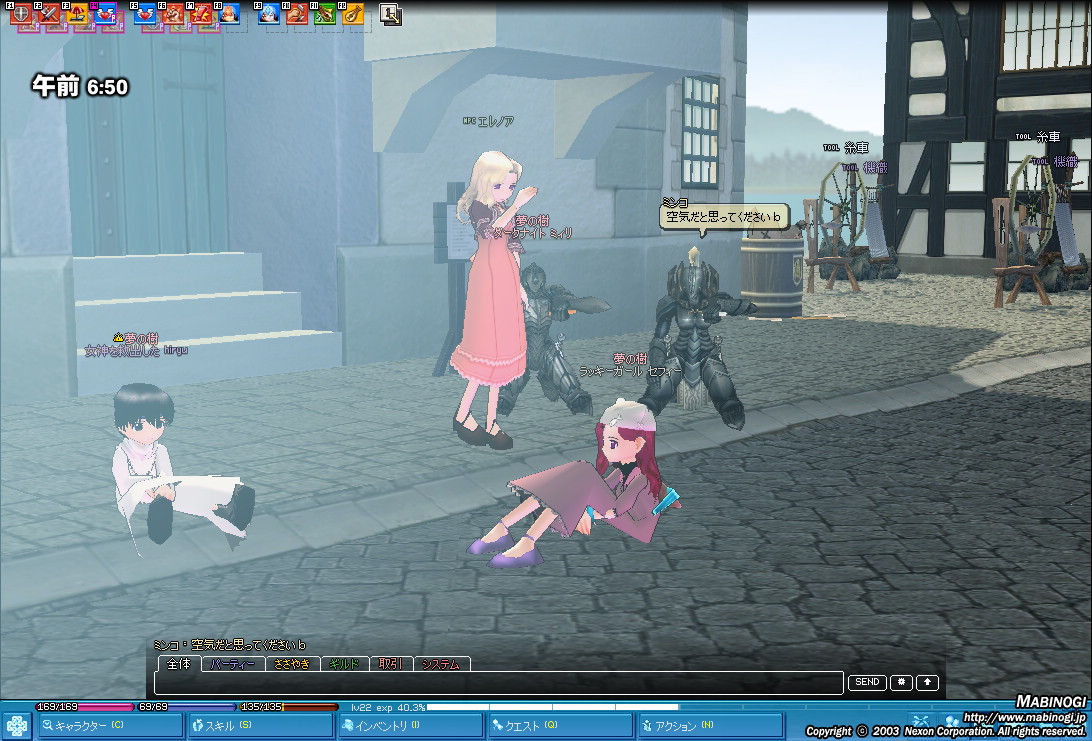Click ミンコ's speech bubble

(x=724, y=217)
